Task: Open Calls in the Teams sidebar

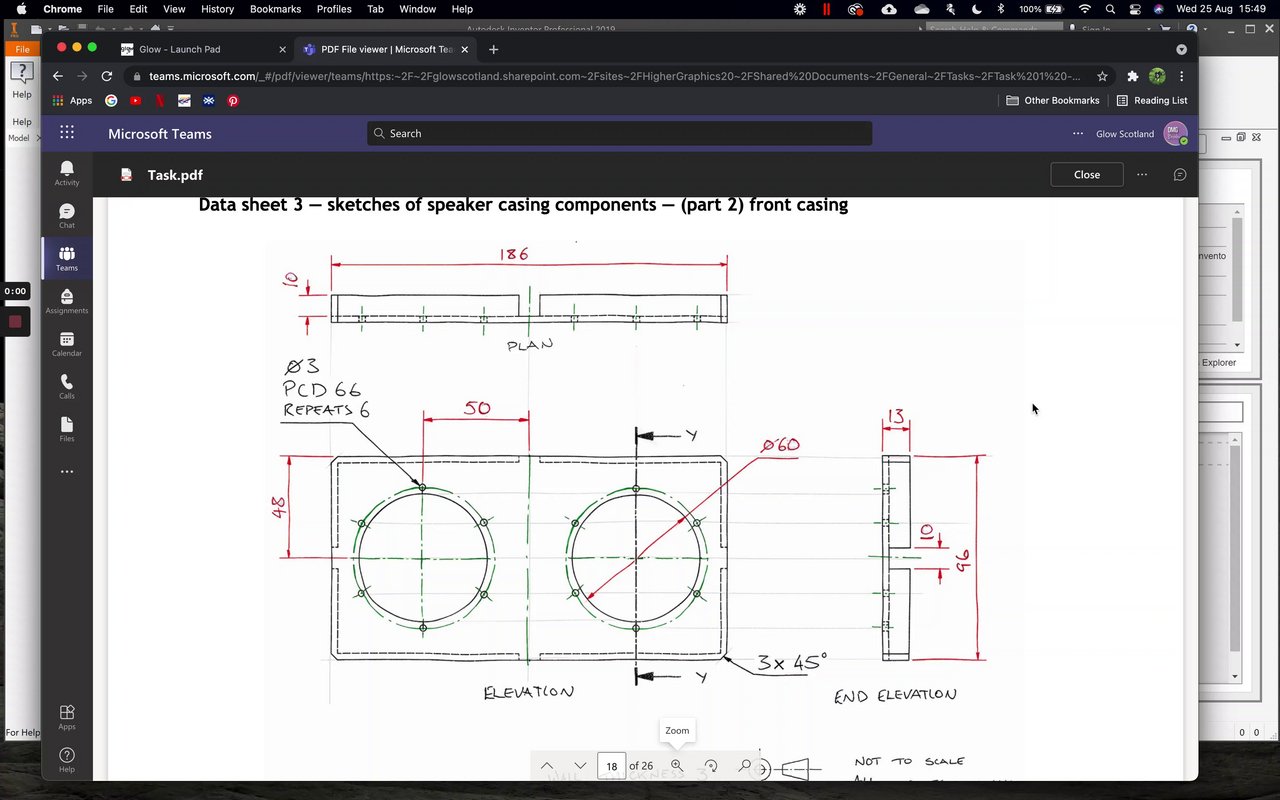Action: coord(67,387)
